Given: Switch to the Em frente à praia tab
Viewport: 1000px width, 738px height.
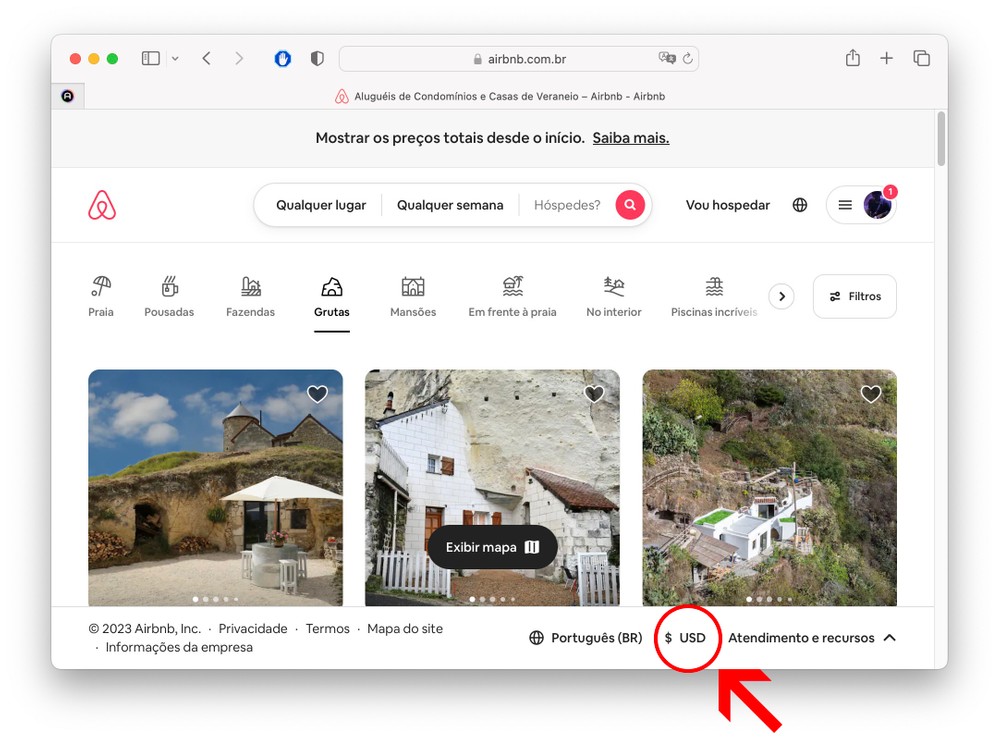Looking at the screenshot, I should 512,297.
